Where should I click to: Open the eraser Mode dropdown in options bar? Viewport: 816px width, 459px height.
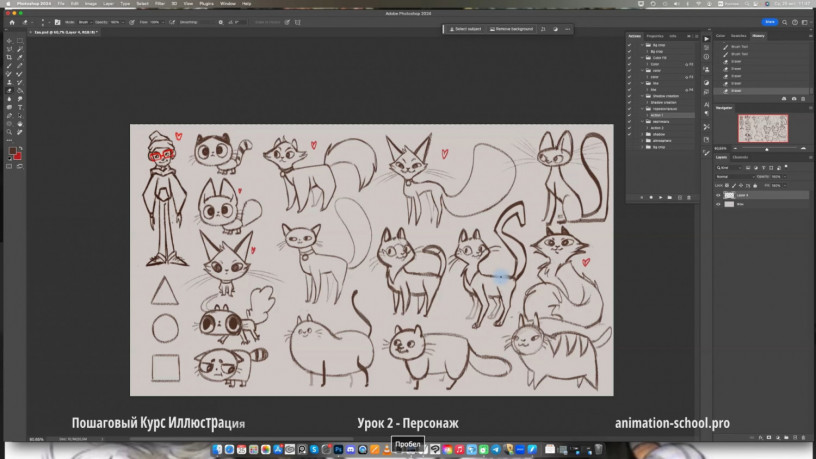pos(84,21)
